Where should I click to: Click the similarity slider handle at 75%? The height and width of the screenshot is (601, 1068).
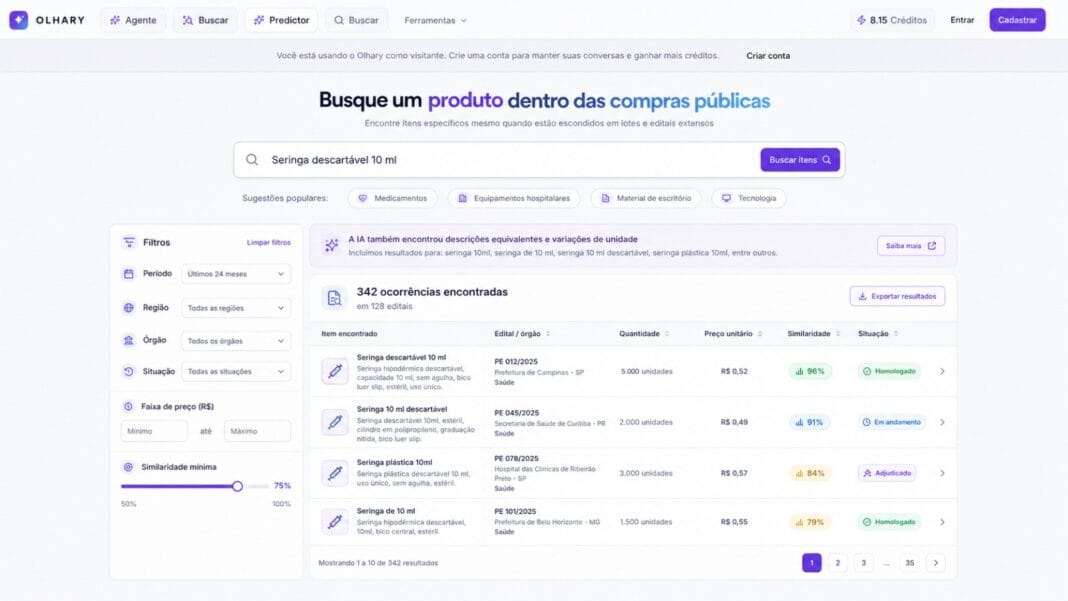point(237,486)
